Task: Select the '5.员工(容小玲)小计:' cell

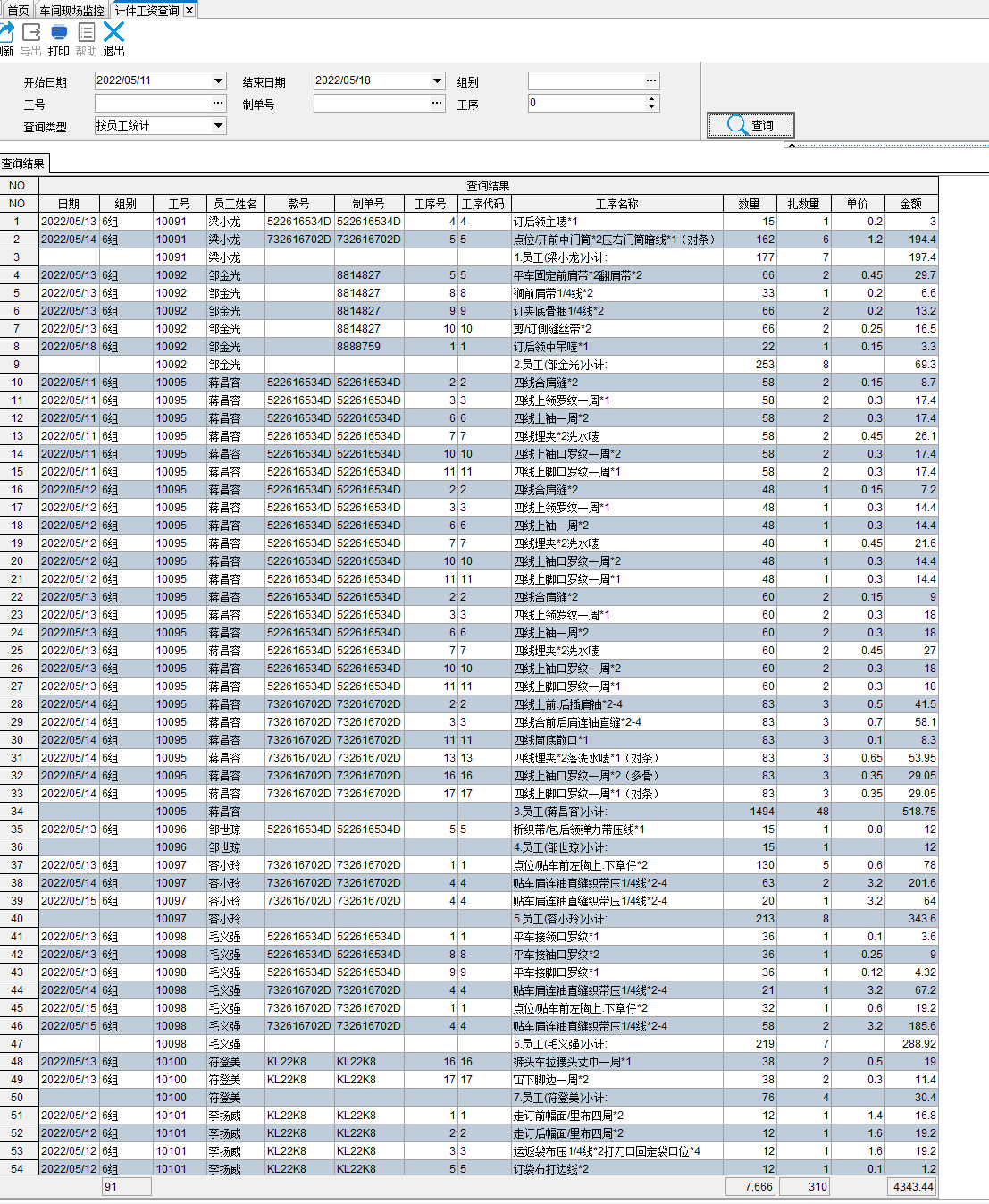Action: (616, 919)
